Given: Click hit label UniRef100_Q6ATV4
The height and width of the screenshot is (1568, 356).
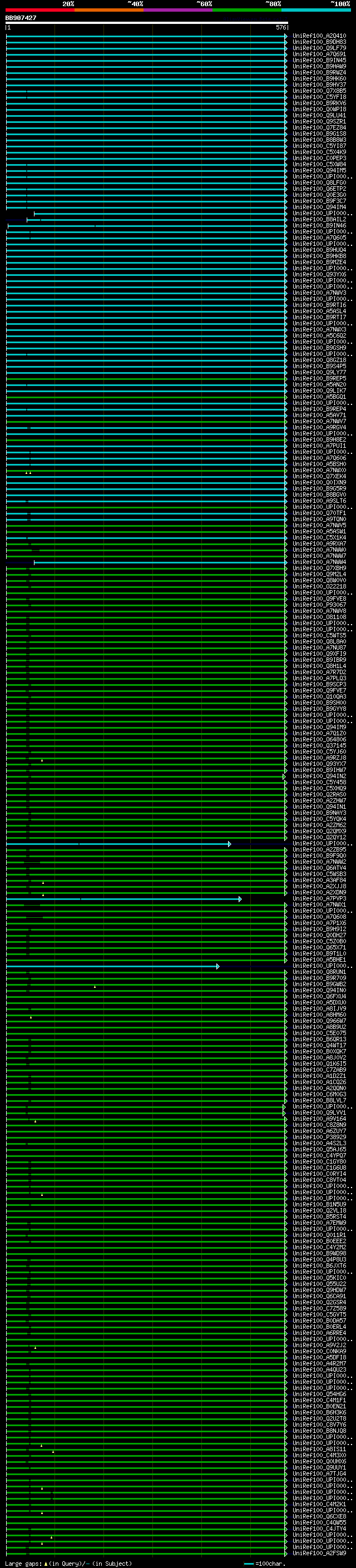Looking at the screenshot, I should (x=319, y=868).
